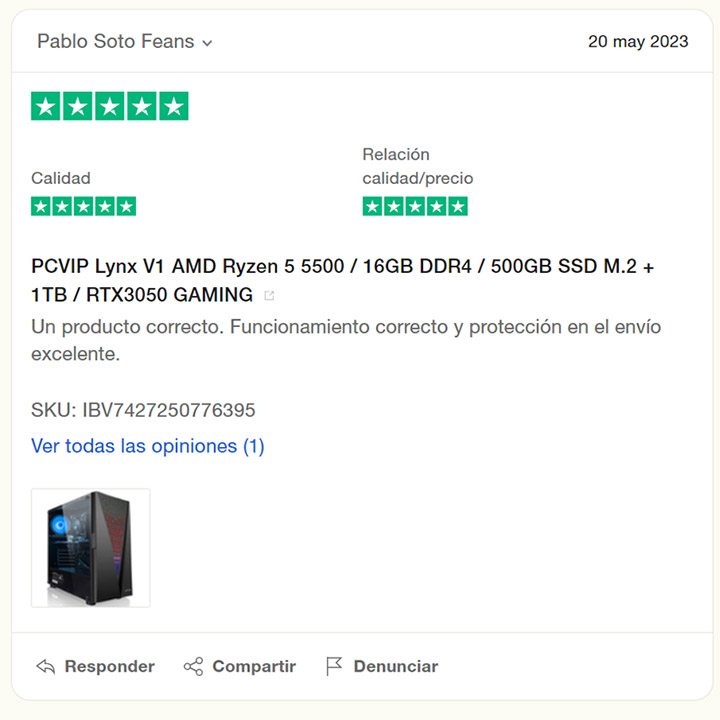Click the Compartir button label
This screenshot has width=720, height=720.
[254, 666]
